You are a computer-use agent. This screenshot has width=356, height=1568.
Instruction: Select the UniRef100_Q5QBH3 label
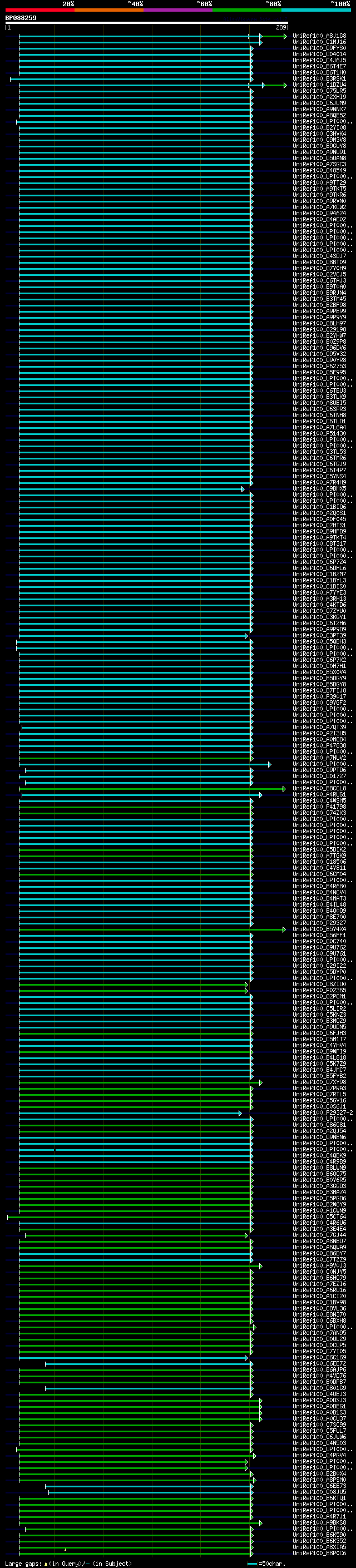[319, 641]
